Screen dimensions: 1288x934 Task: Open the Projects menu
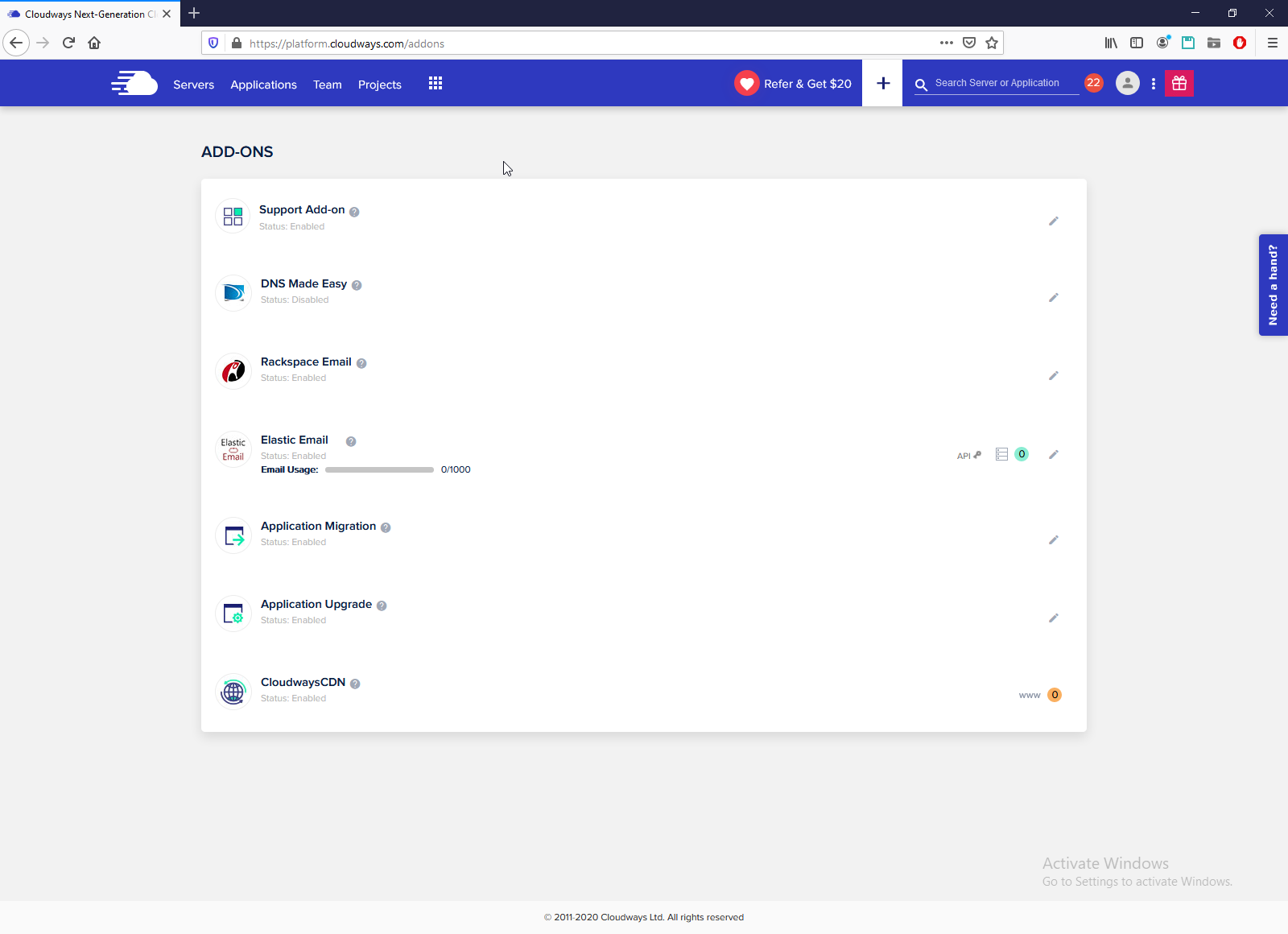click(380, 85)
